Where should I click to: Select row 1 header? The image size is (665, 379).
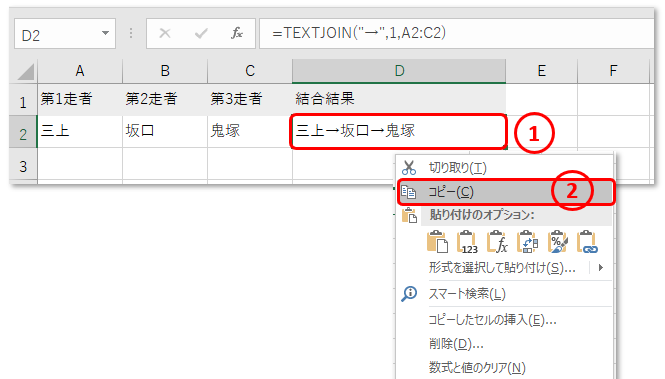point(23,100)
